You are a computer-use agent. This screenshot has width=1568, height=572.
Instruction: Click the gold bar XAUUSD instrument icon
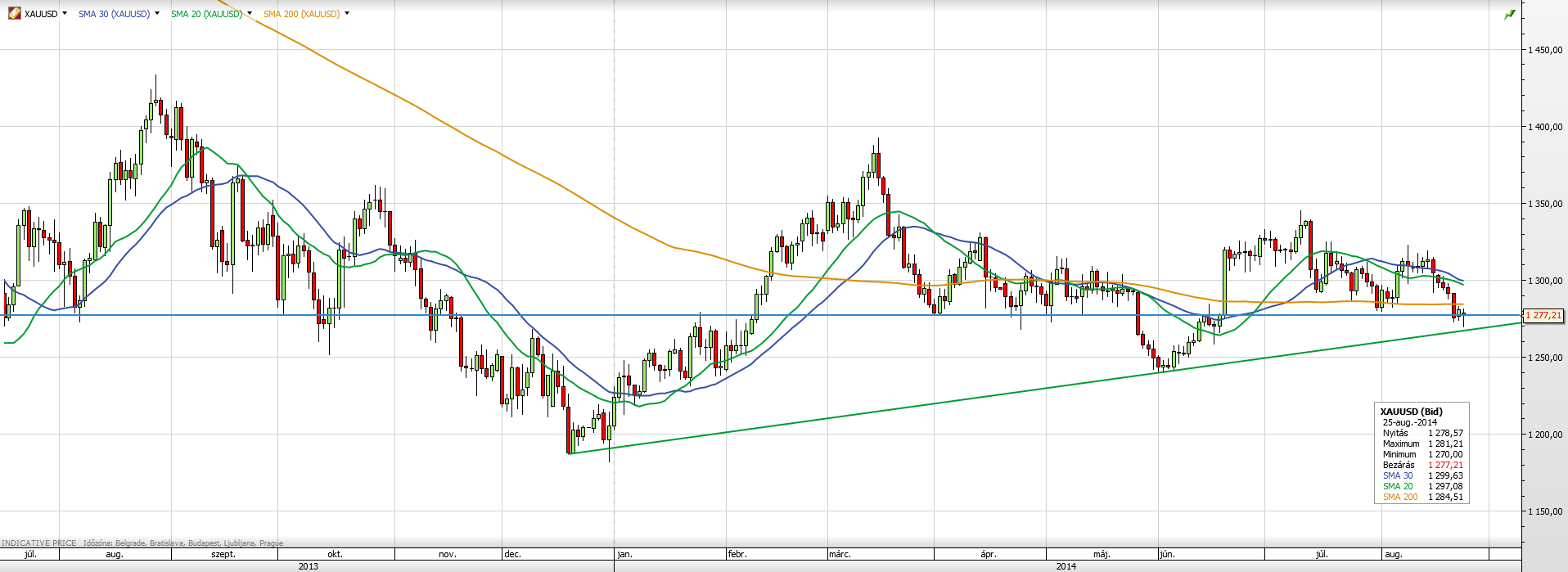pos(14,13)
